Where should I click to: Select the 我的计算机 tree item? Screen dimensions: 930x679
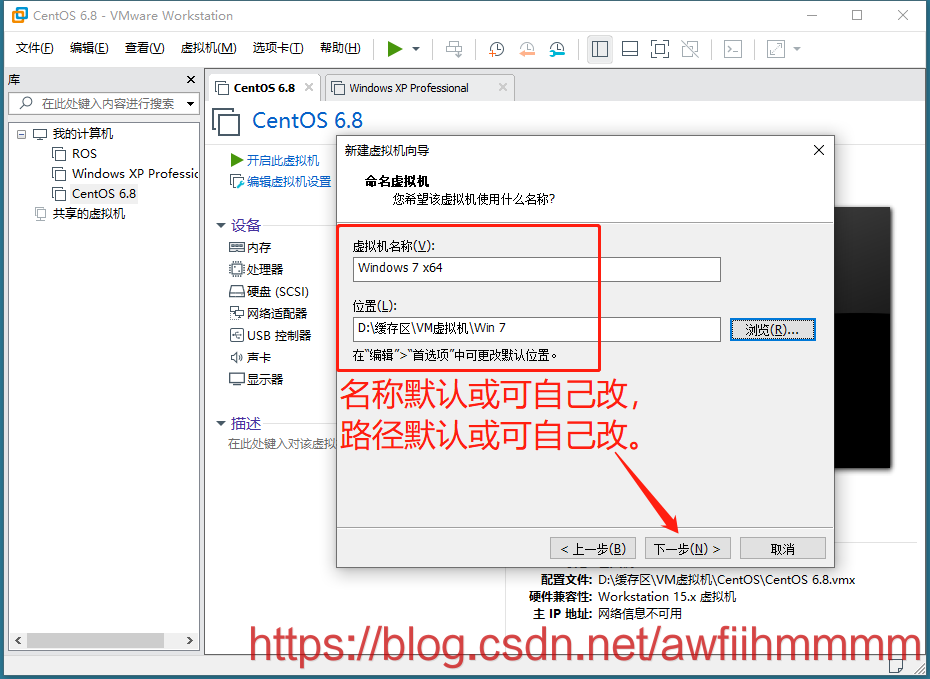(x=82, y=134)
